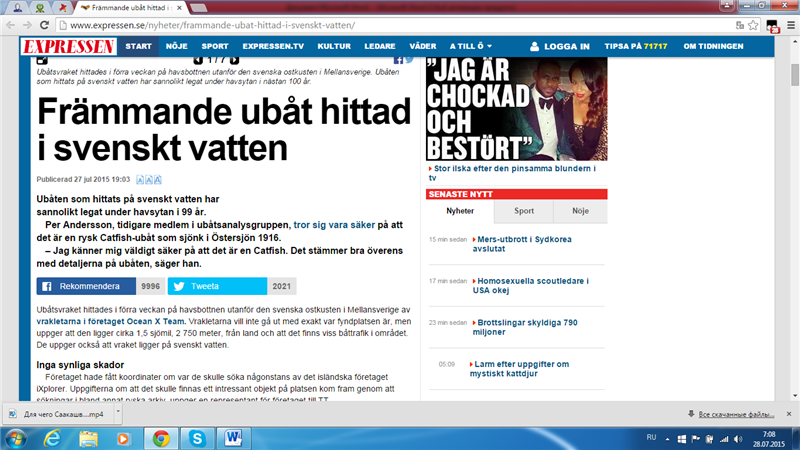Open Internet Explorer from the taskbar
800x450 pixels.
[x=49, y=437]
